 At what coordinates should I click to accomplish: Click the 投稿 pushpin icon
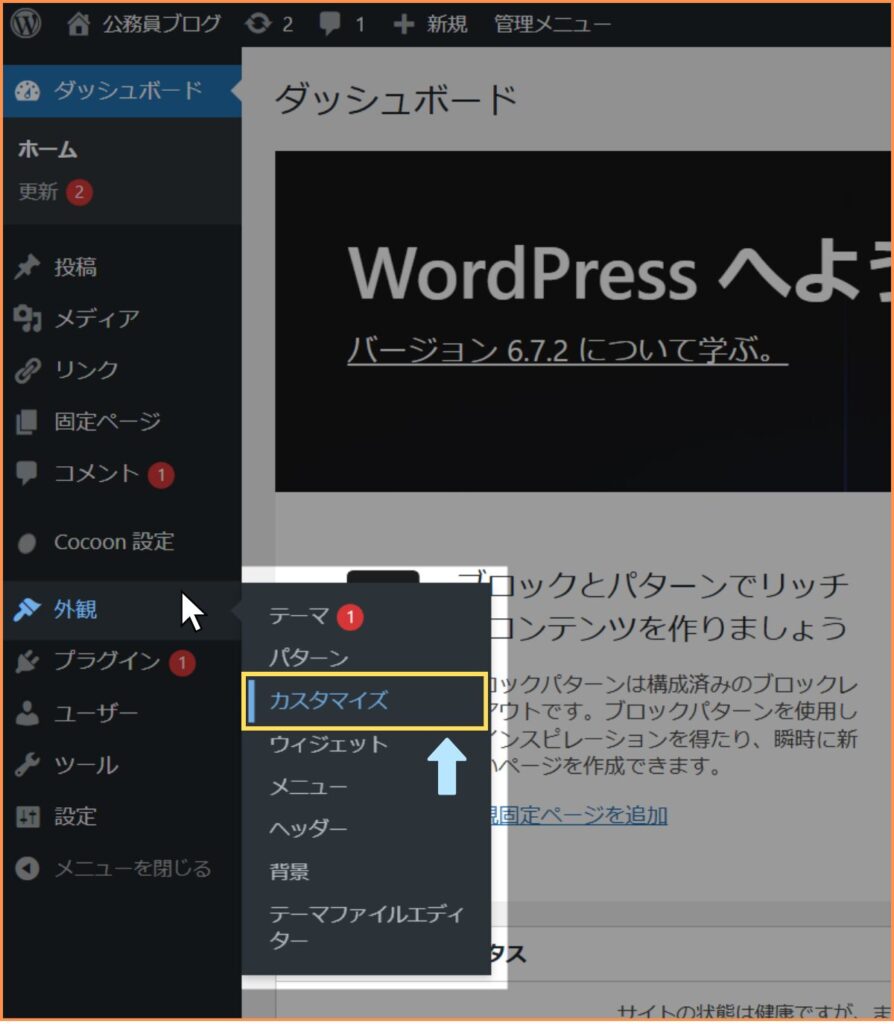27,267
